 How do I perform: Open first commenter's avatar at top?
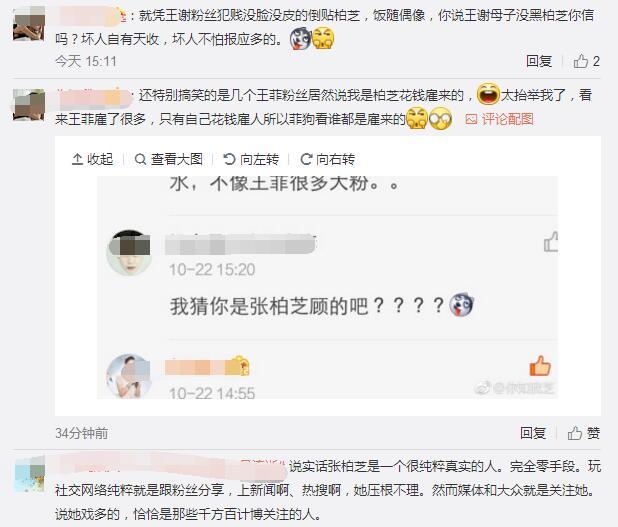click(29, 23)
